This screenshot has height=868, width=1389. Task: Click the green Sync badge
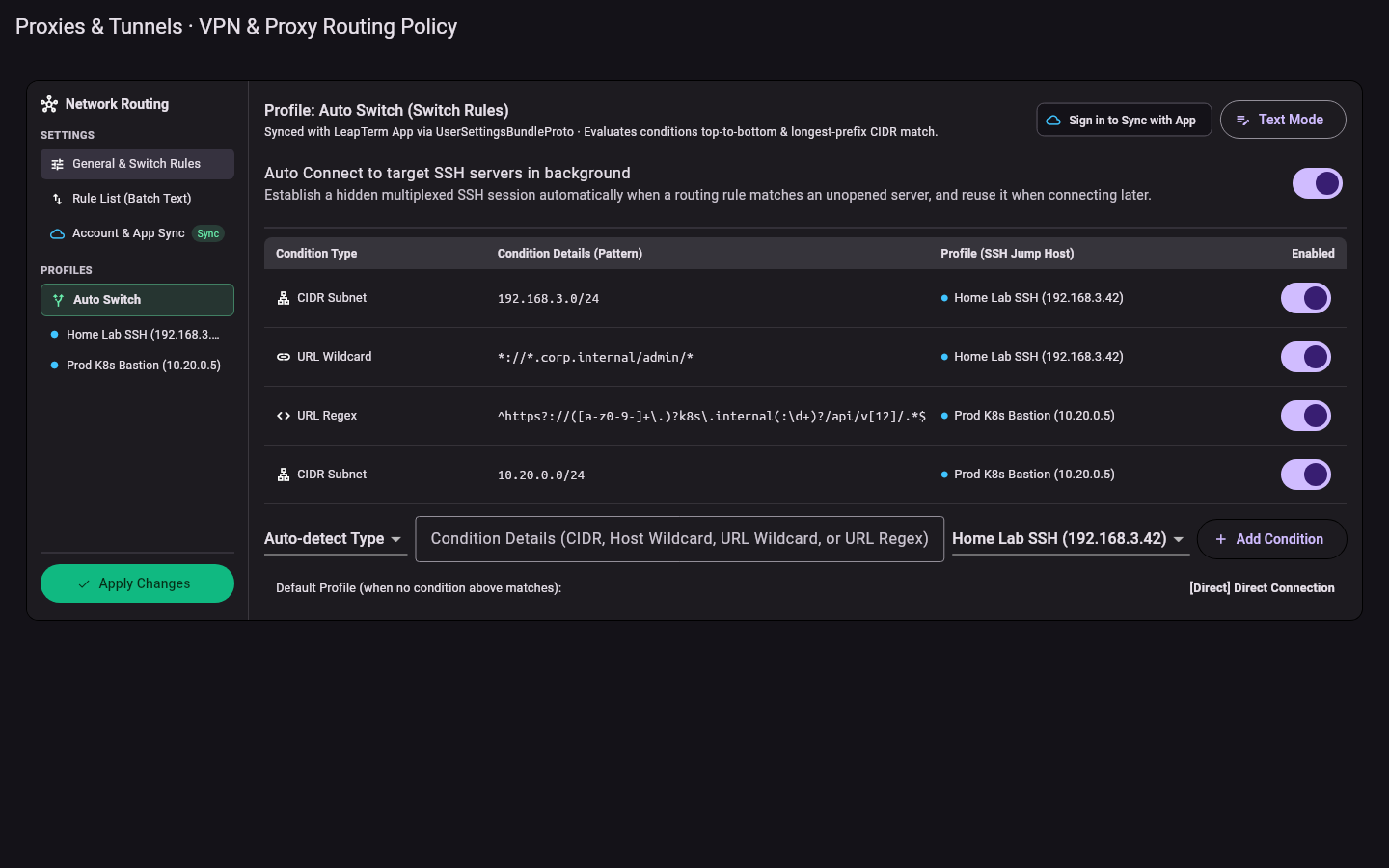[x=208, y=233]
